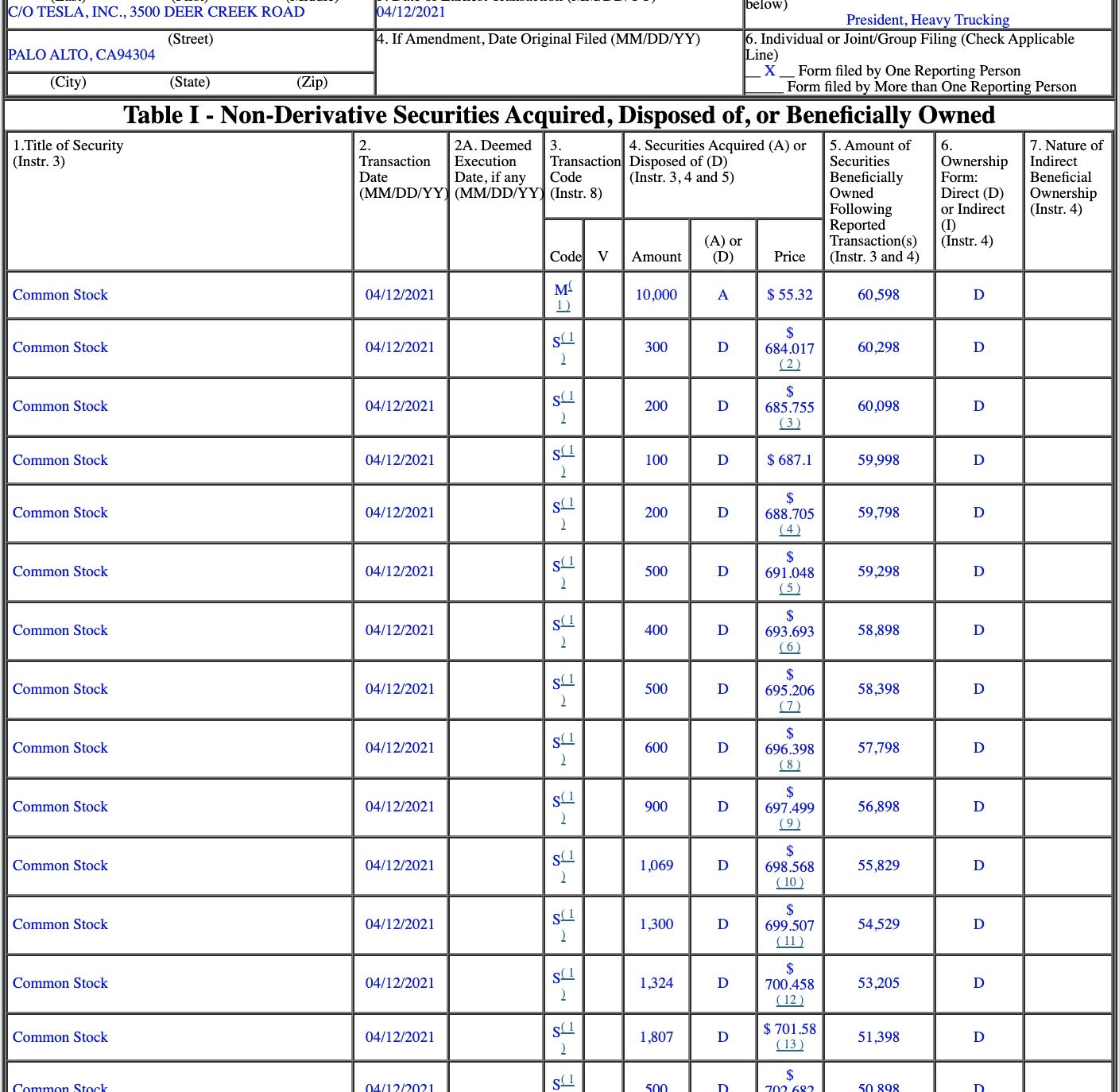Viewport: 1119px width, 1092px height.
Task: Select amount 400 cell
Action: click(656, 630)
